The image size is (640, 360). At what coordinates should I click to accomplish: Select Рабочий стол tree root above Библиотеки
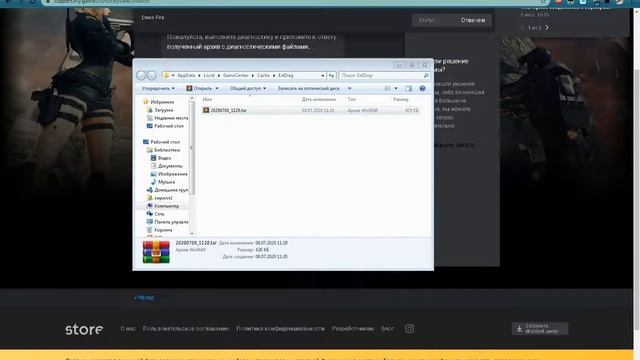point(161,142)
